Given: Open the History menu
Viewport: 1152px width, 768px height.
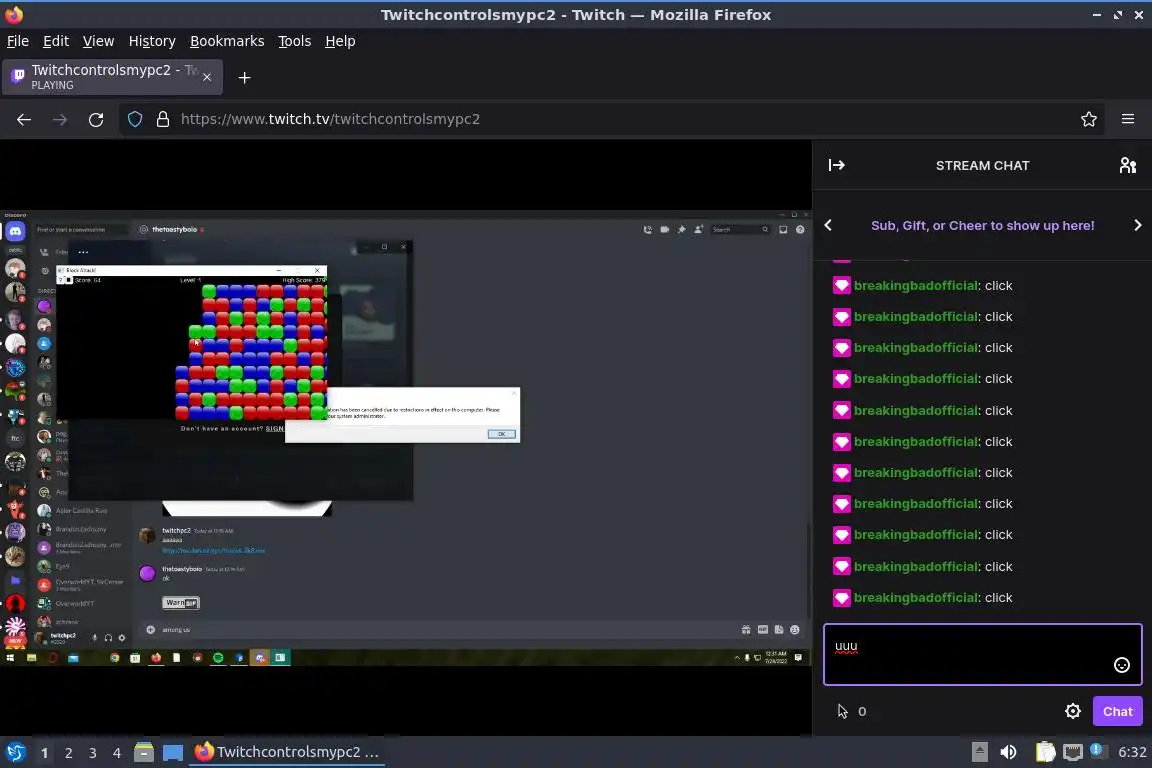Looking at the screenshot, I should (152, 41).
